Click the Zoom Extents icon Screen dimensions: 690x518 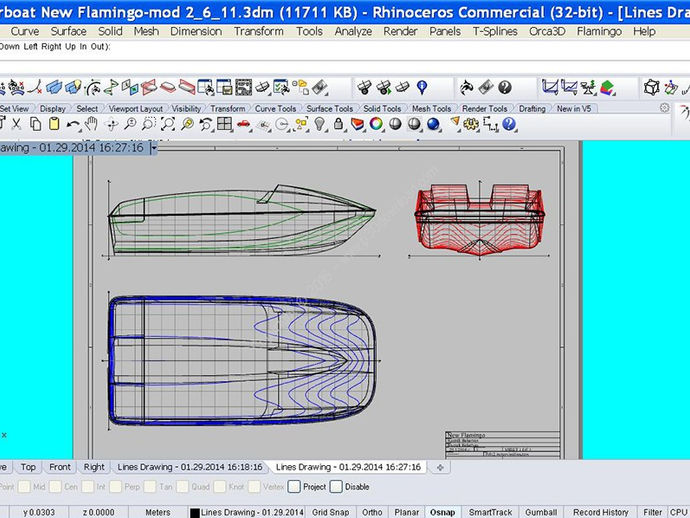click(168, 124)
